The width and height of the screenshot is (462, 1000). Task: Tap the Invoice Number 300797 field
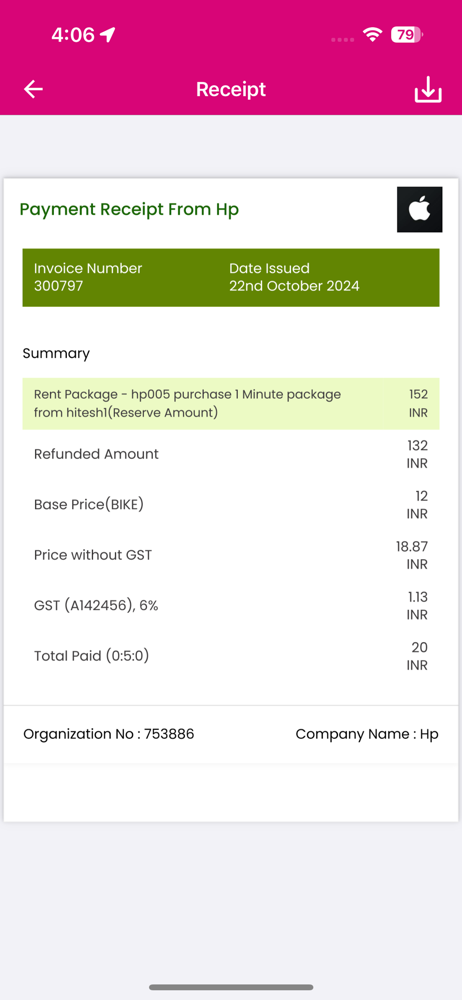[88, 277]
